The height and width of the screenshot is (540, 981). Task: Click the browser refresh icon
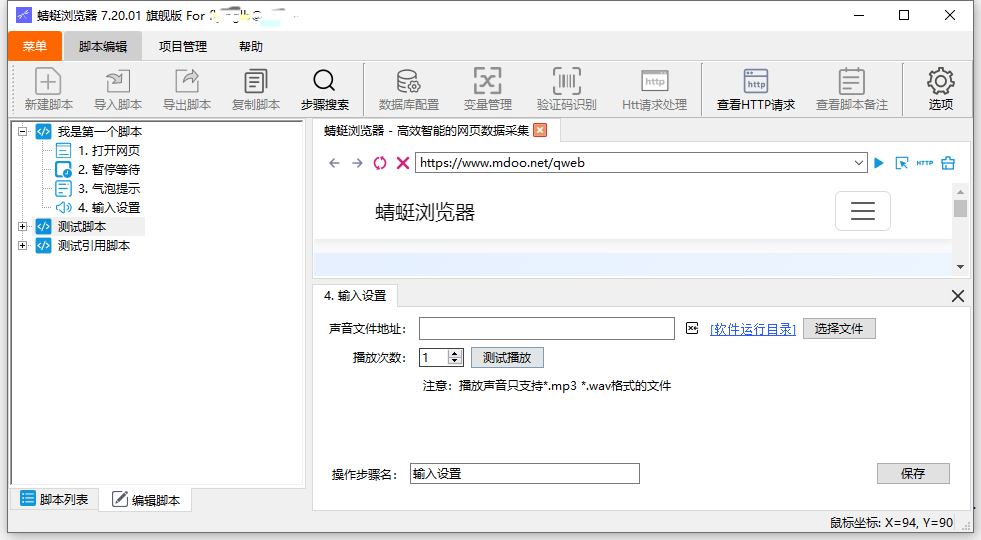[x=380, y=163]
